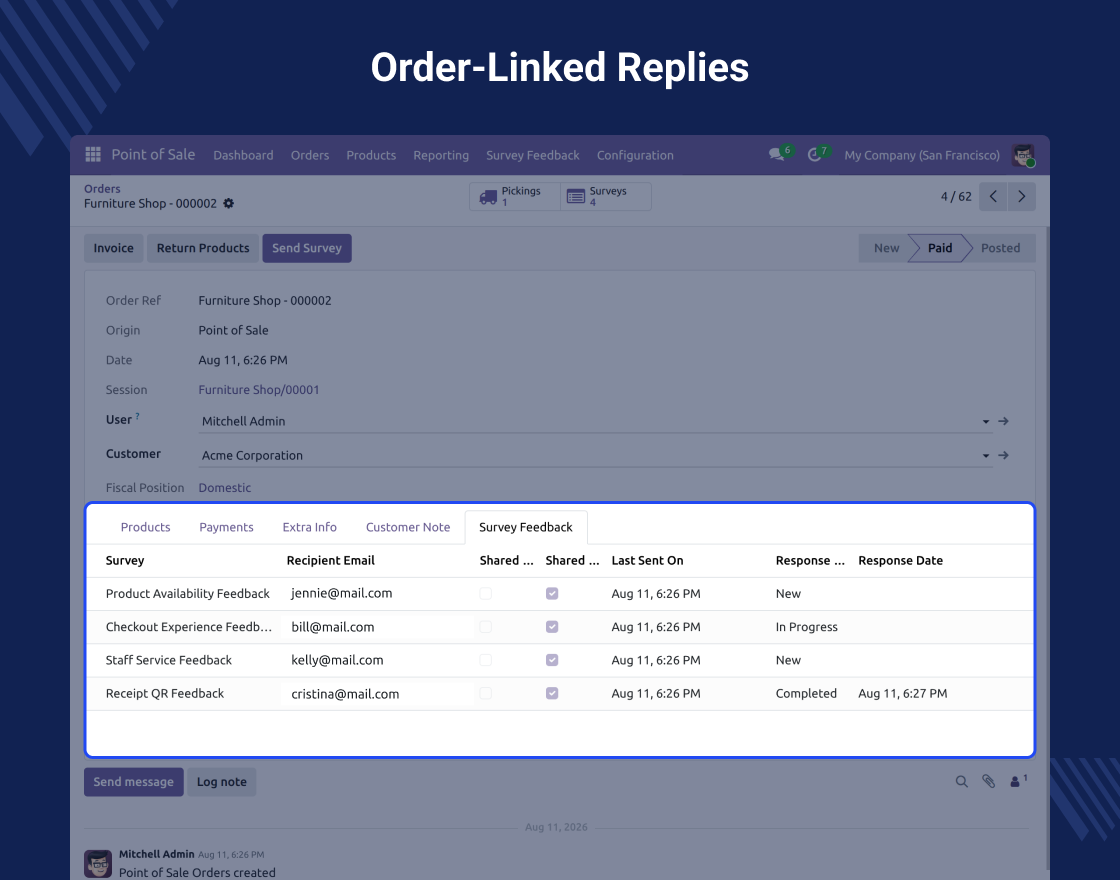Search chatter messages with the magnifier icon

tap(962, 781)
